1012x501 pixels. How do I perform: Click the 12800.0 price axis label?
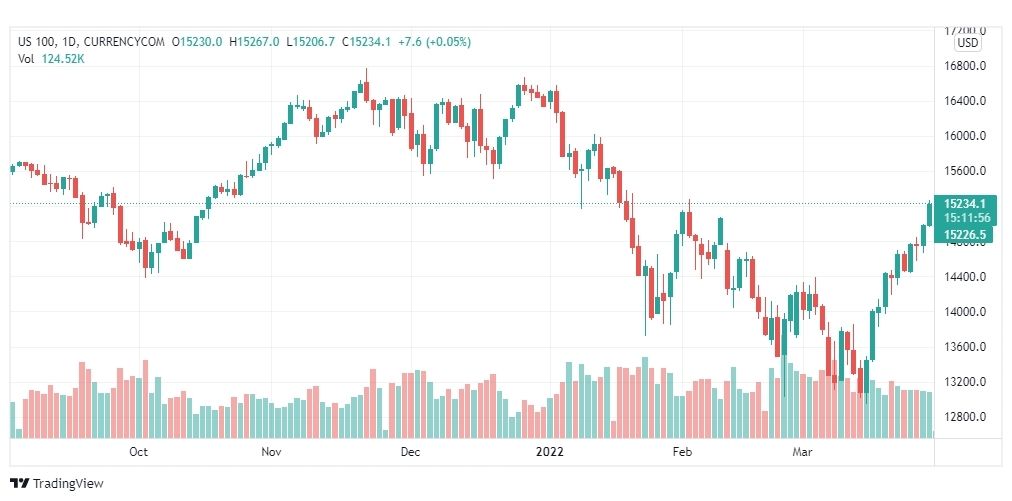point(965,417)
